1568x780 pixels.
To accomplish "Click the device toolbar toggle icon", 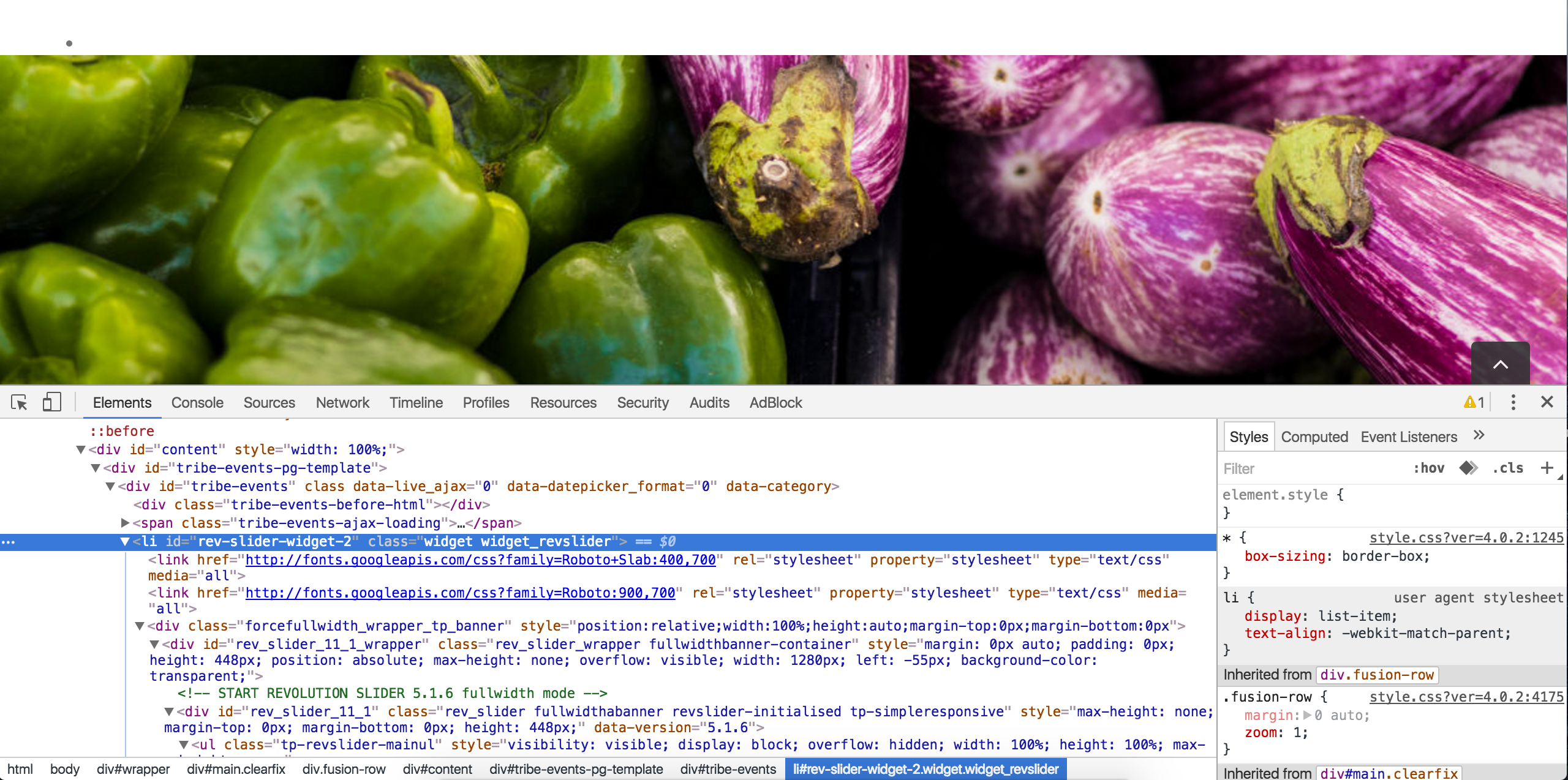I will click(x=50, y=403).
